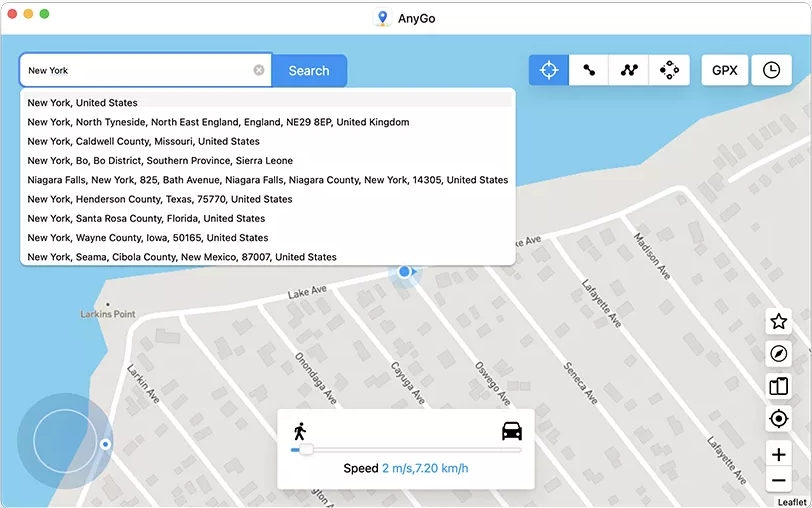Choose New York, Caldwell County, Missouri
Screen dimensions: 812x508
(268, 141)
